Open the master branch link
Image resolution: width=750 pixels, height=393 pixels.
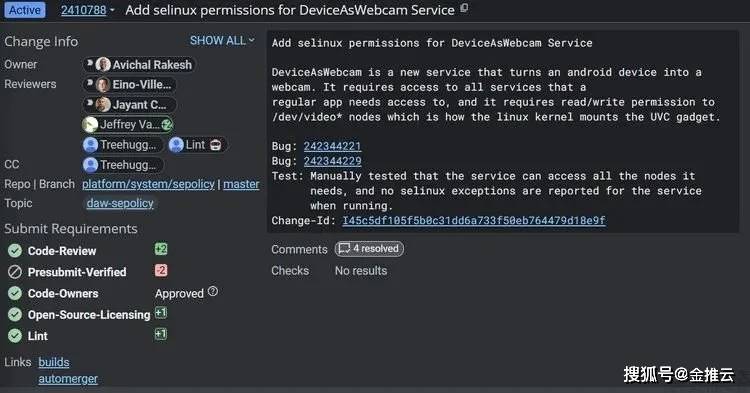pyautogui.click(x=241, y=184)
